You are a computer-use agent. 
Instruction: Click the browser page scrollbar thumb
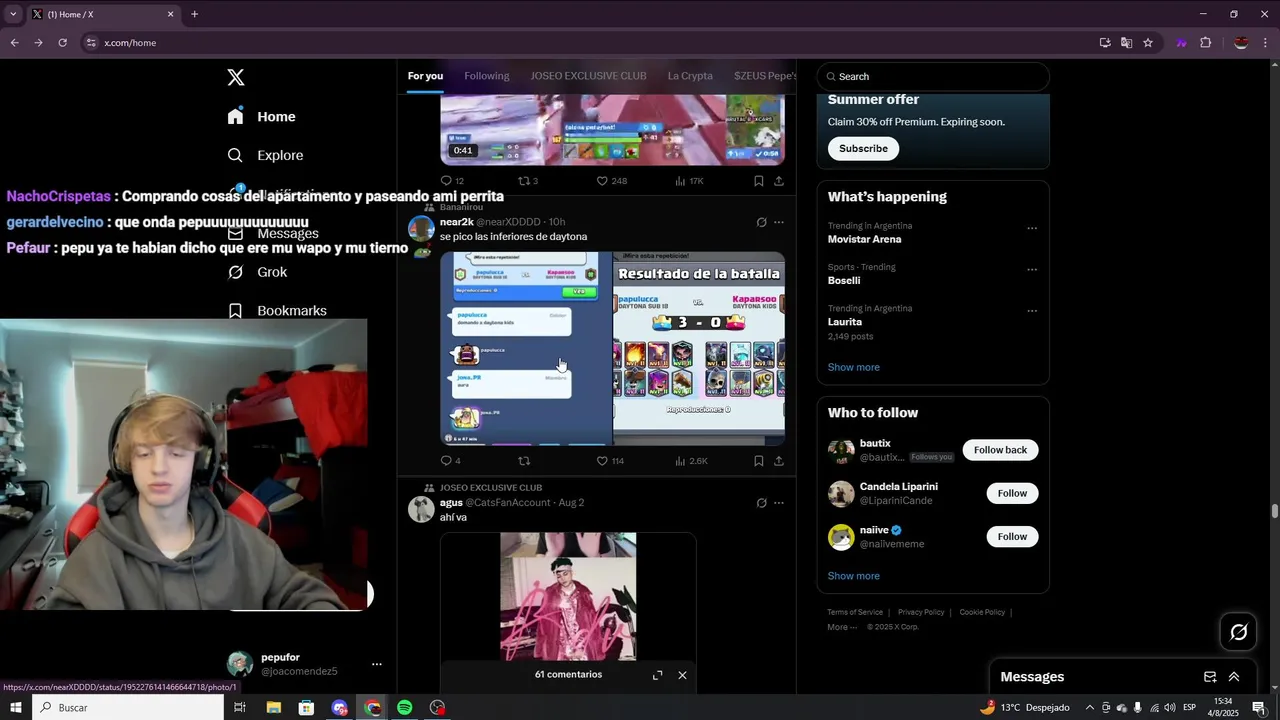1274,511
